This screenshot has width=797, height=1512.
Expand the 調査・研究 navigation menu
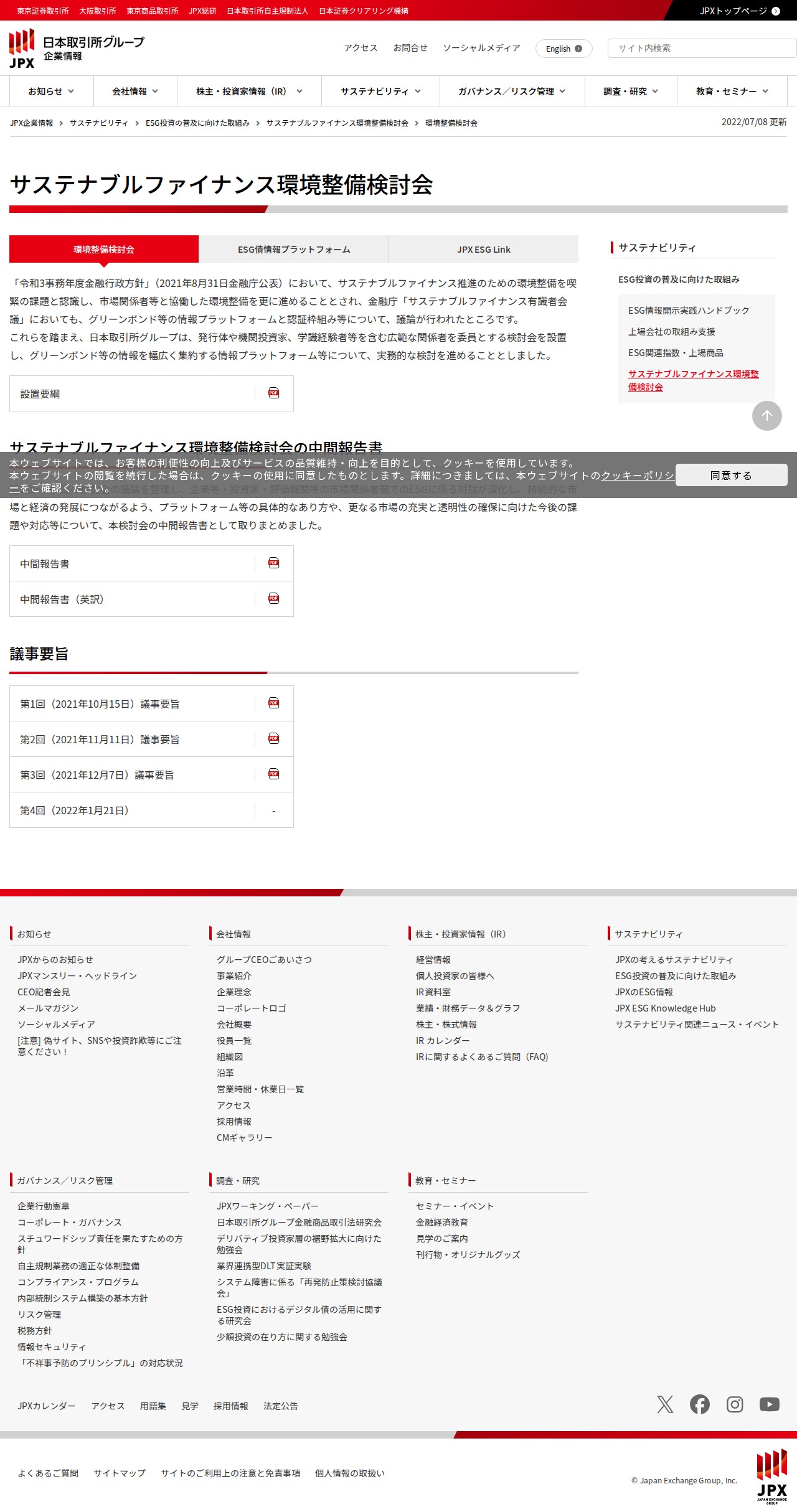[x=631, y=92]
